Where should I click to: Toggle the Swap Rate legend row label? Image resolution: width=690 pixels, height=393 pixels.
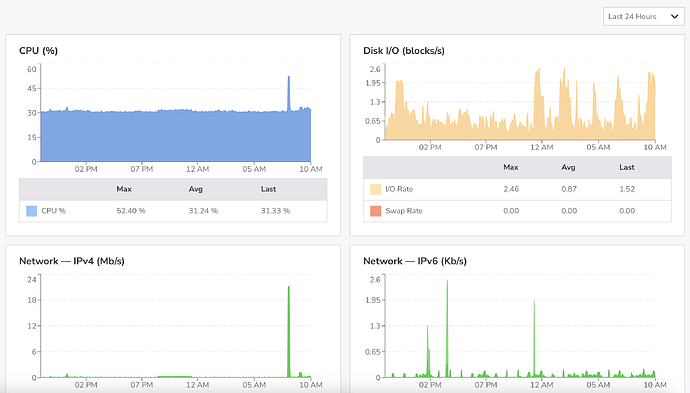coord(404,211)
